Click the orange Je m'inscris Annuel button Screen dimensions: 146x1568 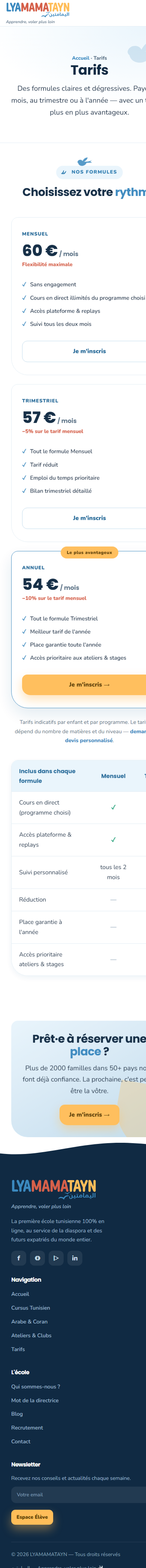click(89, 684)
